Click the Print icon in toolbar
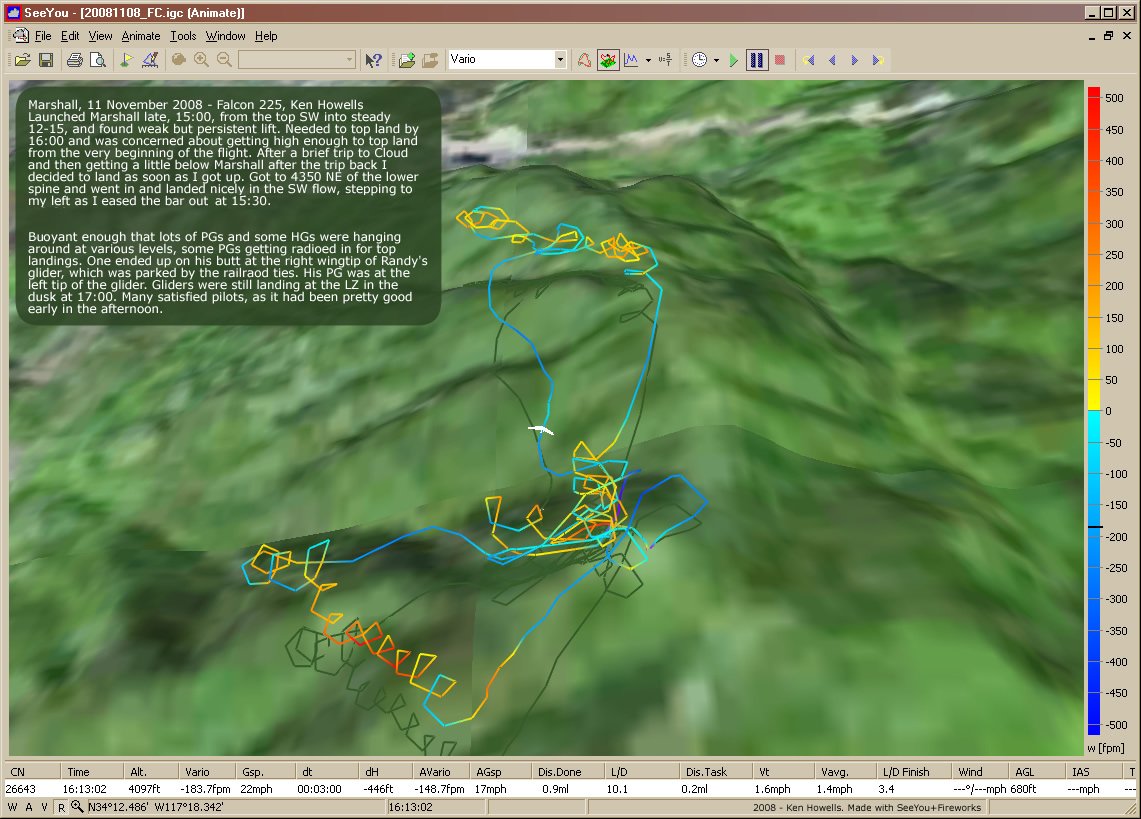This screenshot has height=819, width=1141. [75, 60]
